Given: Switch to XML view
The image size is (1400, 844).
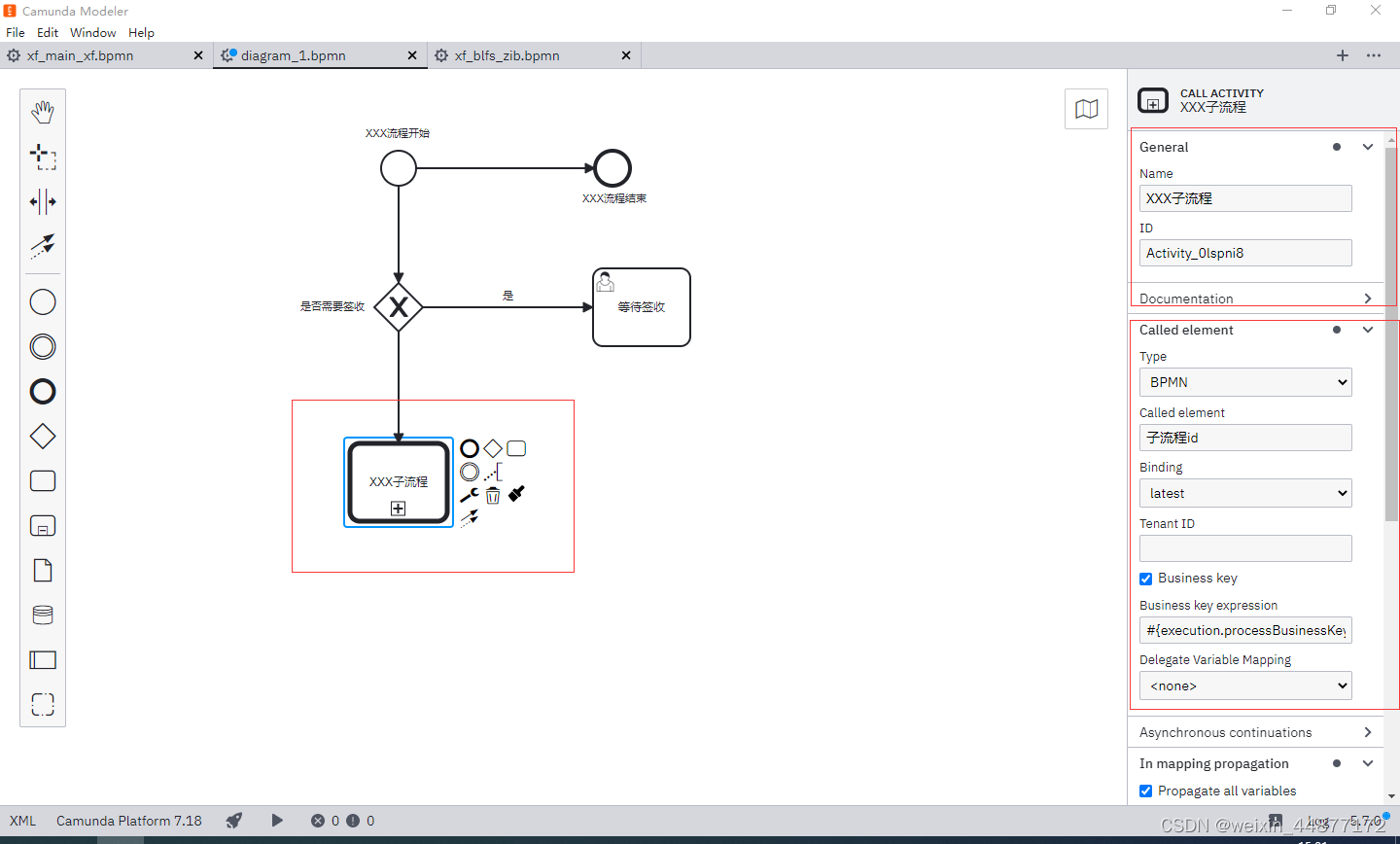Looking at the screenshot, I should 23,821.
